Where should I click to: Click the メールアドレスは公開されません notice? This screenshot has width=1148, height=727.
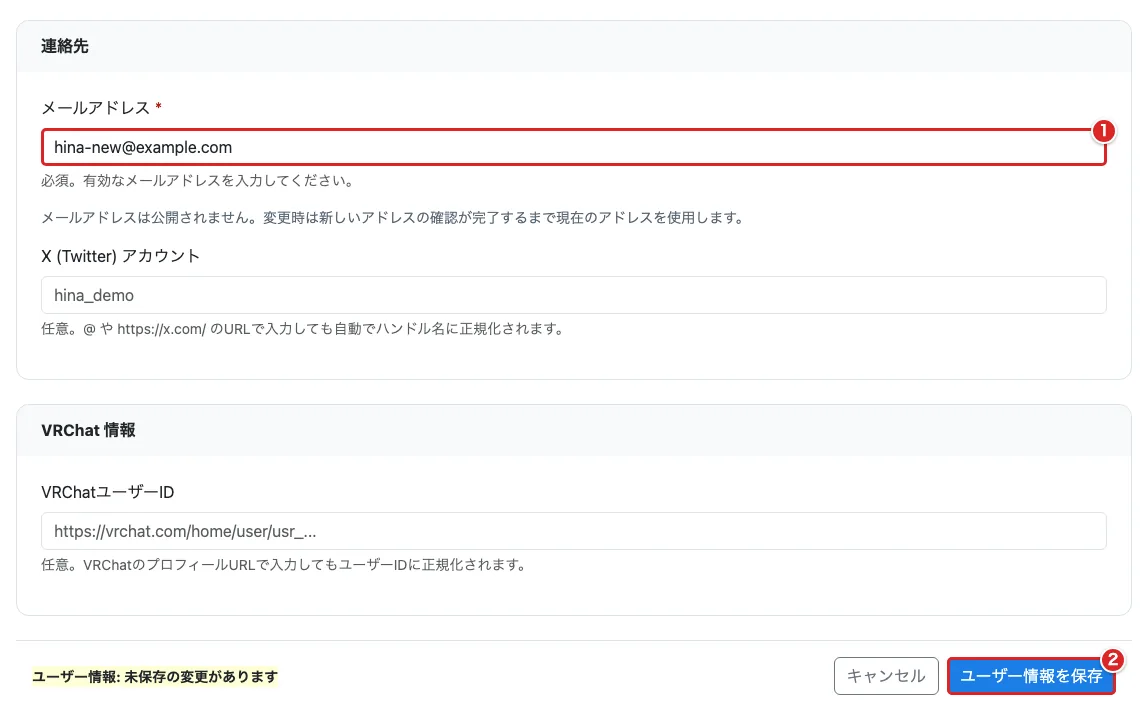(x=393, y=217)
